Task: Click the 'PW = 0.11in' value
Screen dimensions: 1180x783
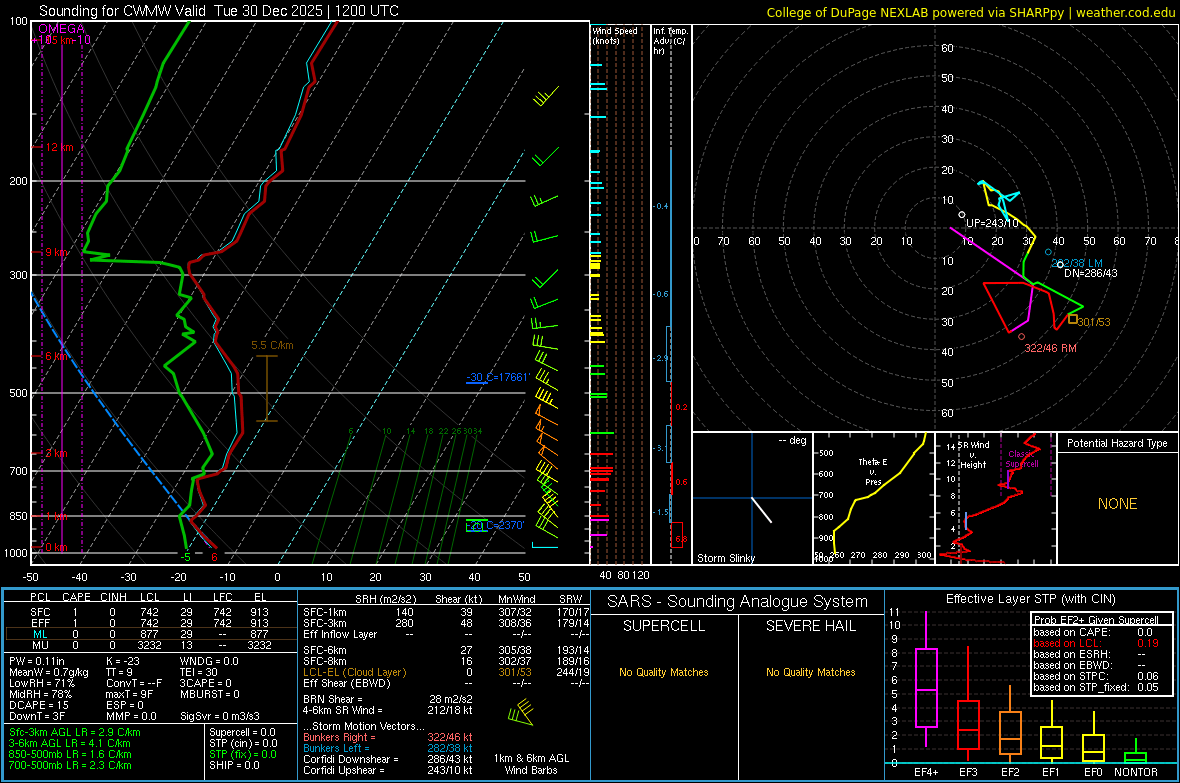Action: pyautogui.click(x=37, y=661)
